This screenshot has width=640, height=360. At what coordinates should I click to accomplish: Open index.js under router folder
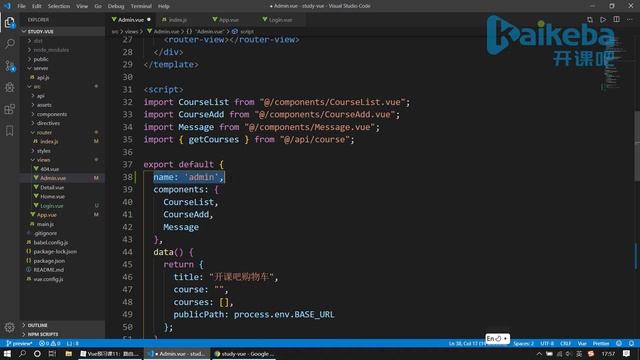[62, 142]
